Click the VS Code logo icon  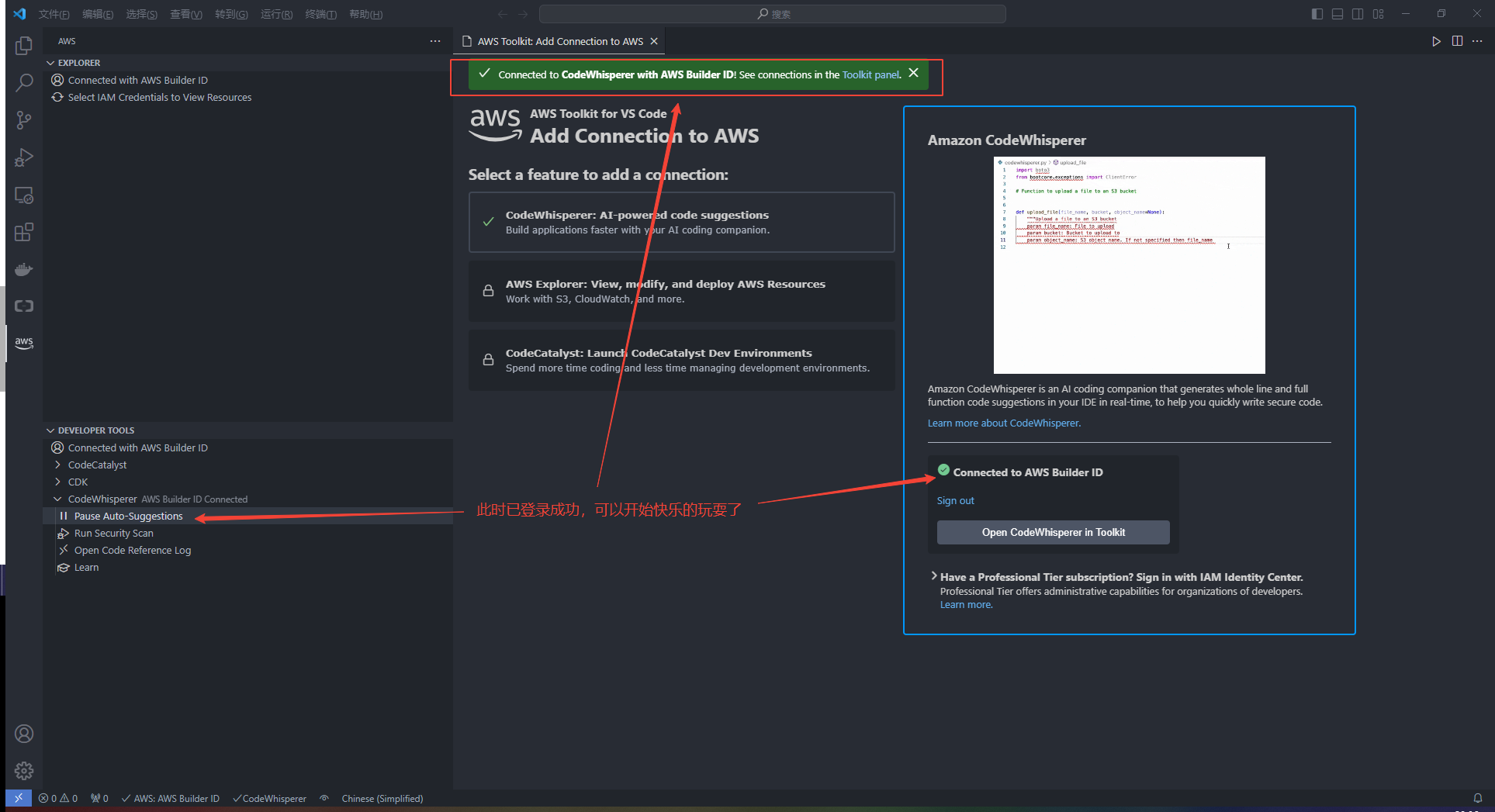[x=19, y=14]
